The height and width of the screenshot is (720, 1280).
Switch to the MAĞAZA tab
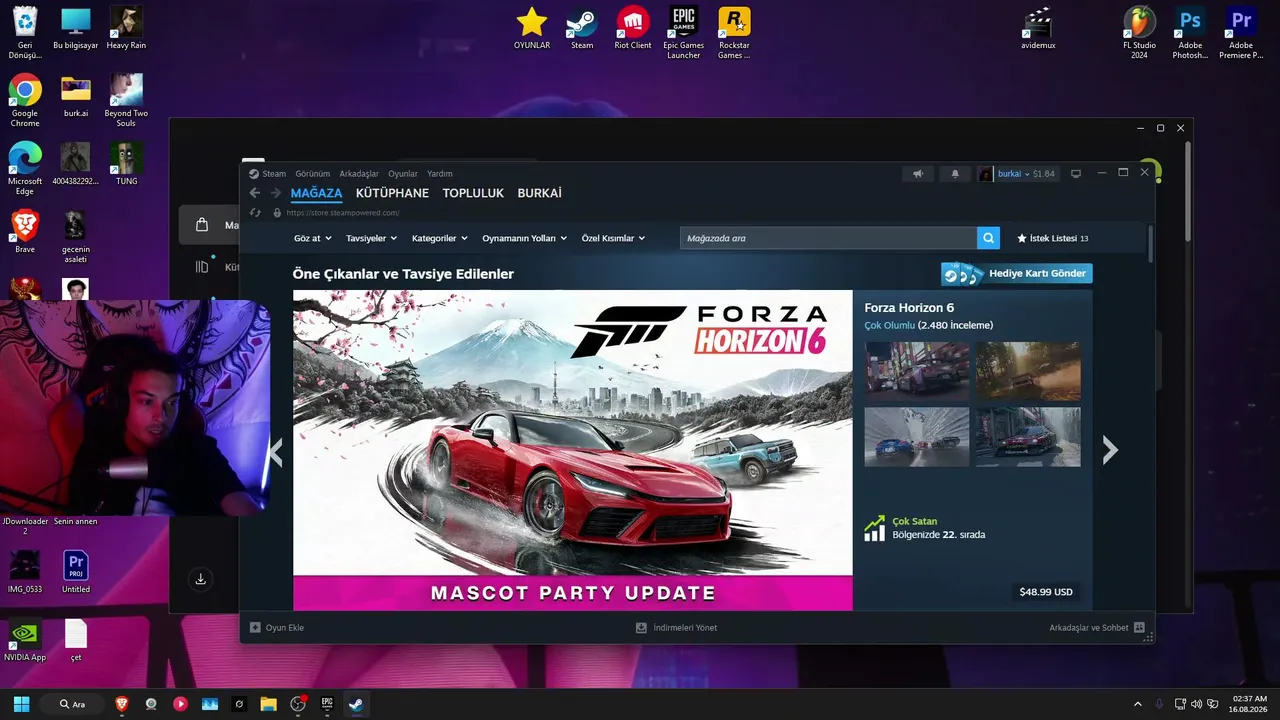[316, 193]
